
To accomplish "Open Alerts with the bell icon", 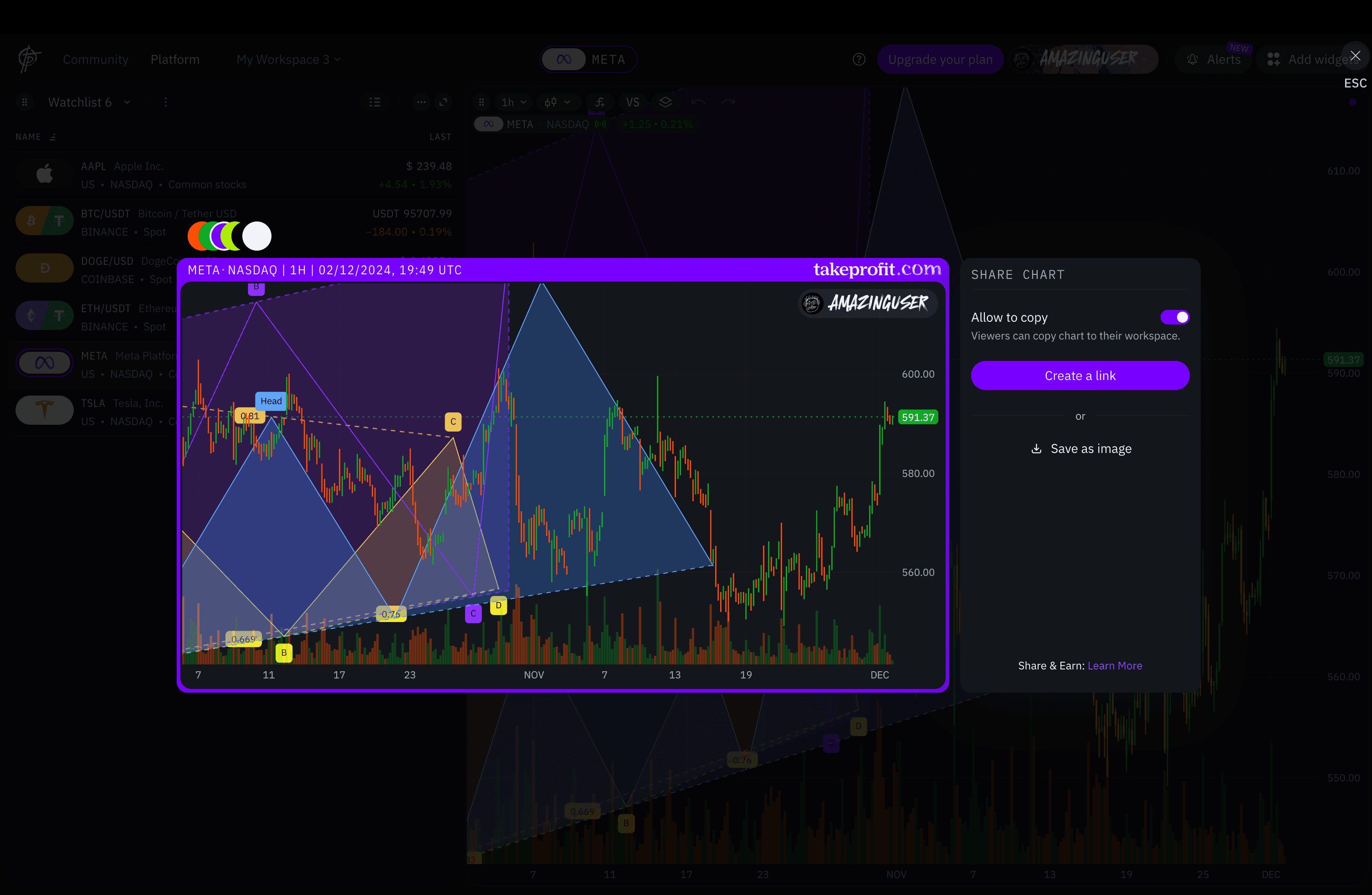I will coord(1213,59).
